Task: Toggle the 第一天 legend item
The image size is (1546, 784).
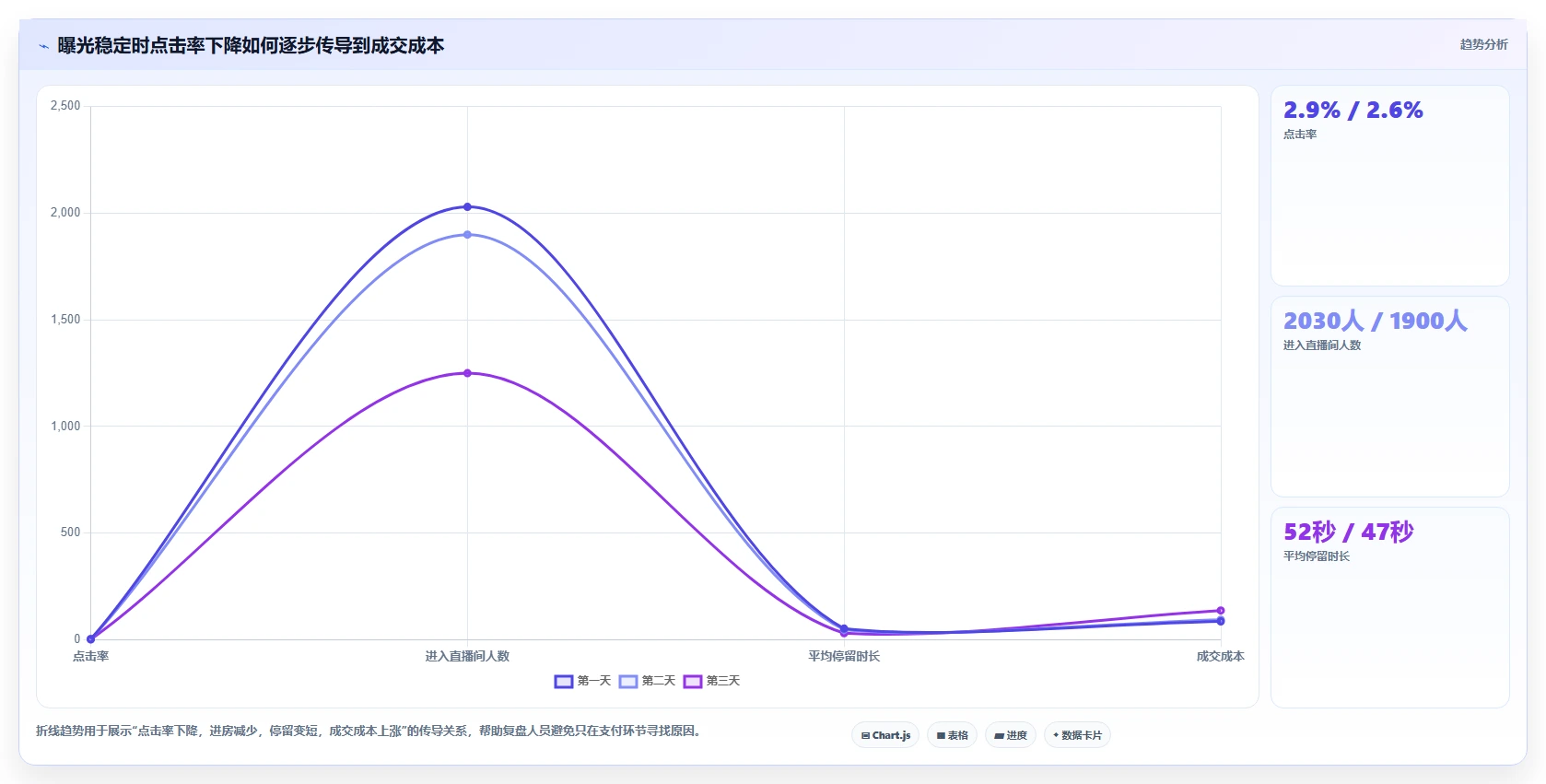Action: tap(582, 681)
